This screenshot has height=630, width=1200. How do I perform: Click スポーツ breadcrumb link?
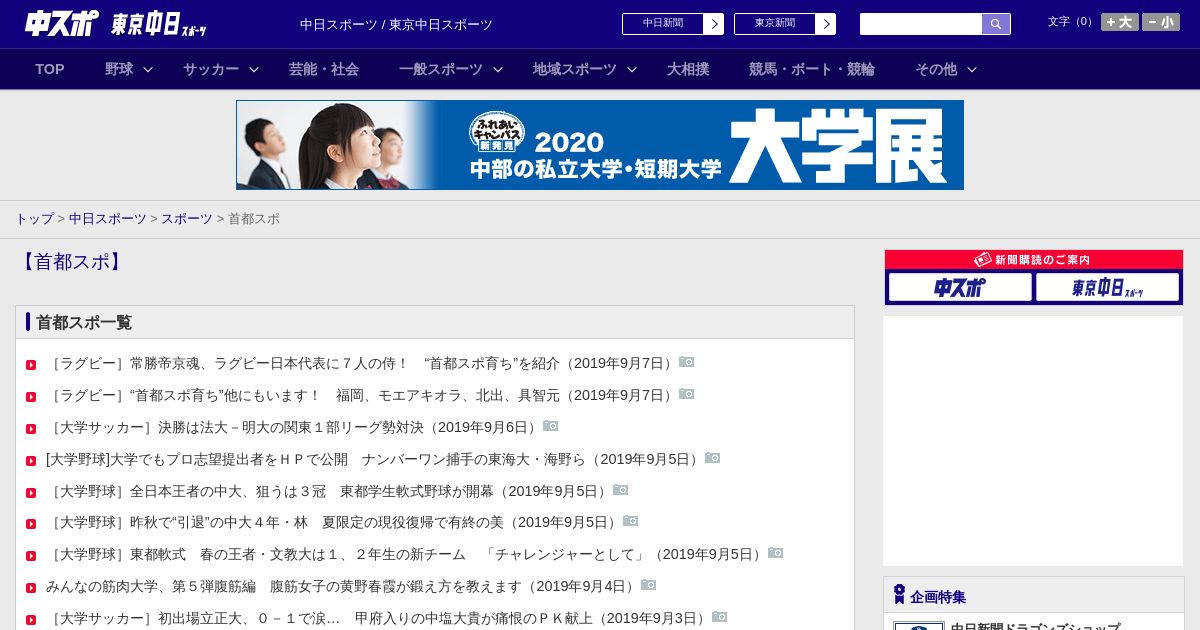tap(187, 218)
